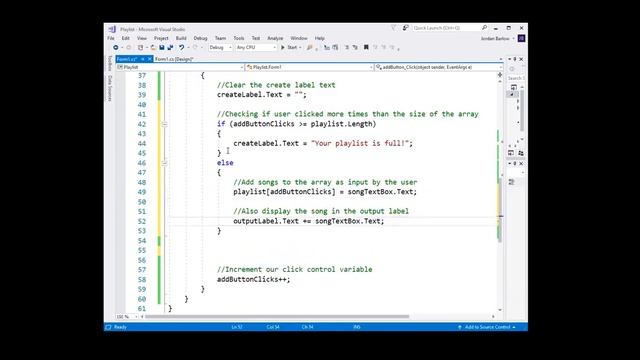Open the Build menu
Screen dimensions: 640x360
[181, 38]
